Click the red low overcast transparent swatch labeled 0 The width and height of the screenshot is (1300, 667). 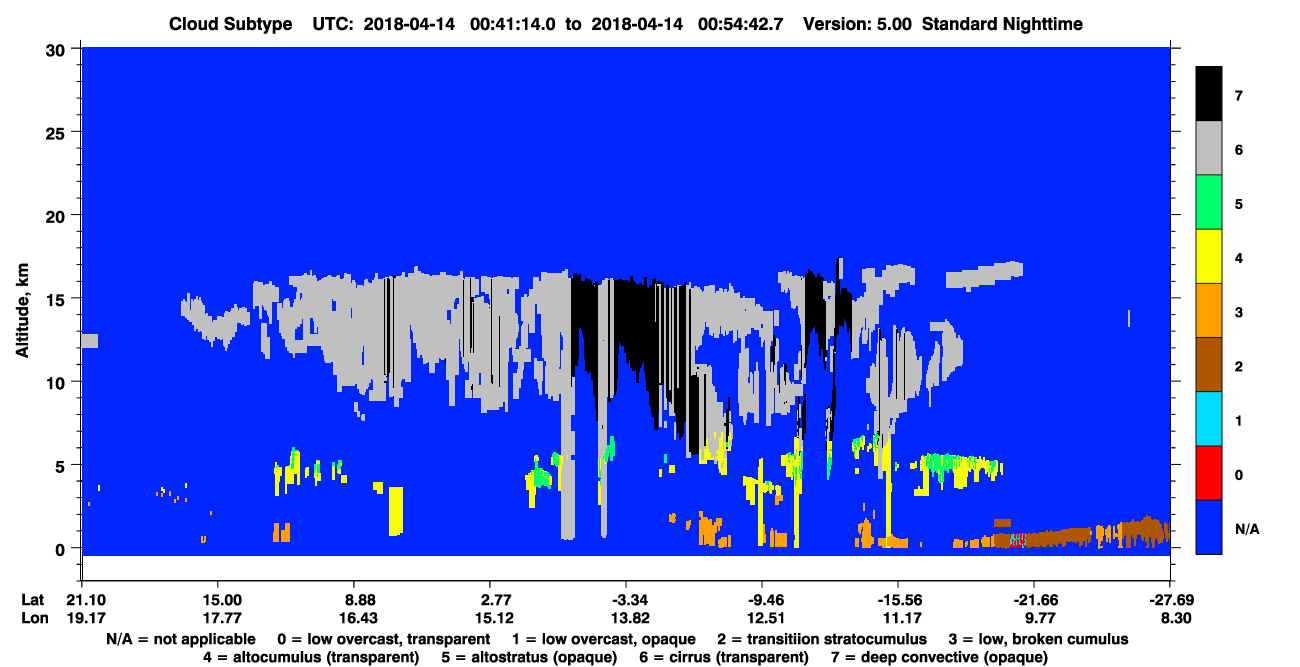[1209, 473]
